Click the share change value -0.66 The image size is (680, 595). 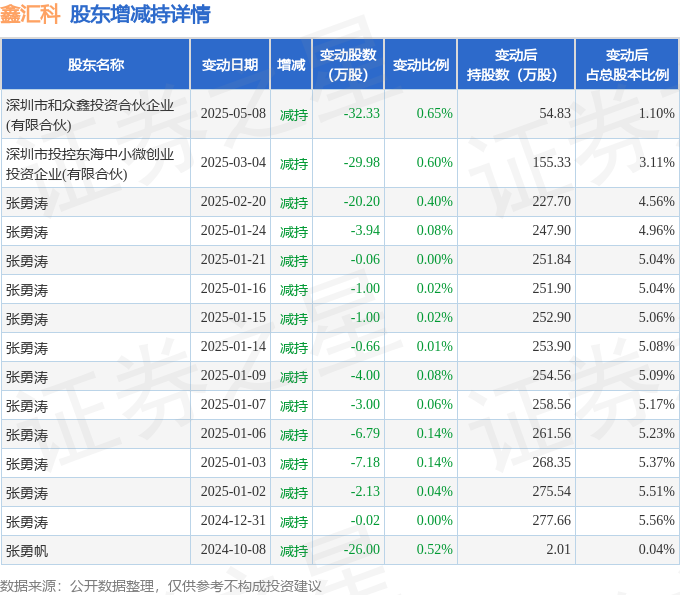click(x=365, y=347)
